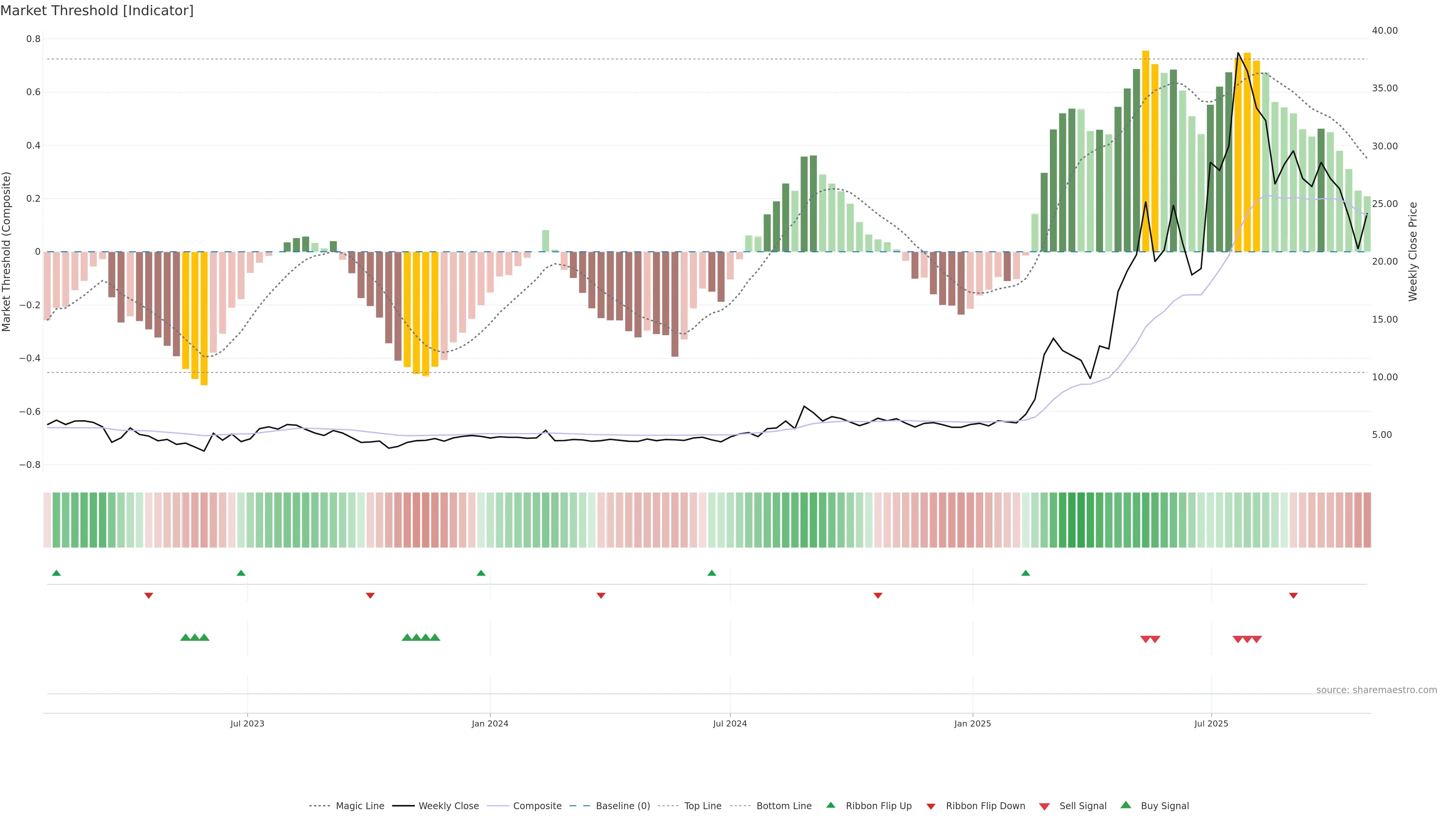Image resolution: width=1456 pixels, height=819 pixels.
Task: Click the Buy Signal legend marker icon
Action: (x=1125, y=805)
